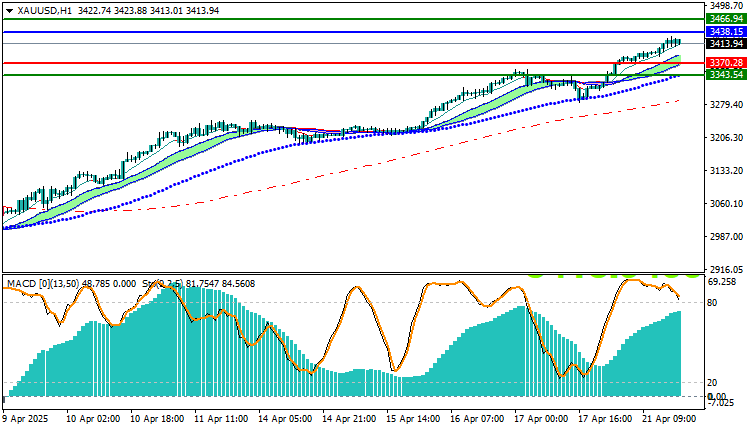Click the 15 Apr 14:00 time label
Viewport: 750px width, 430px height.
pos(413,419)
